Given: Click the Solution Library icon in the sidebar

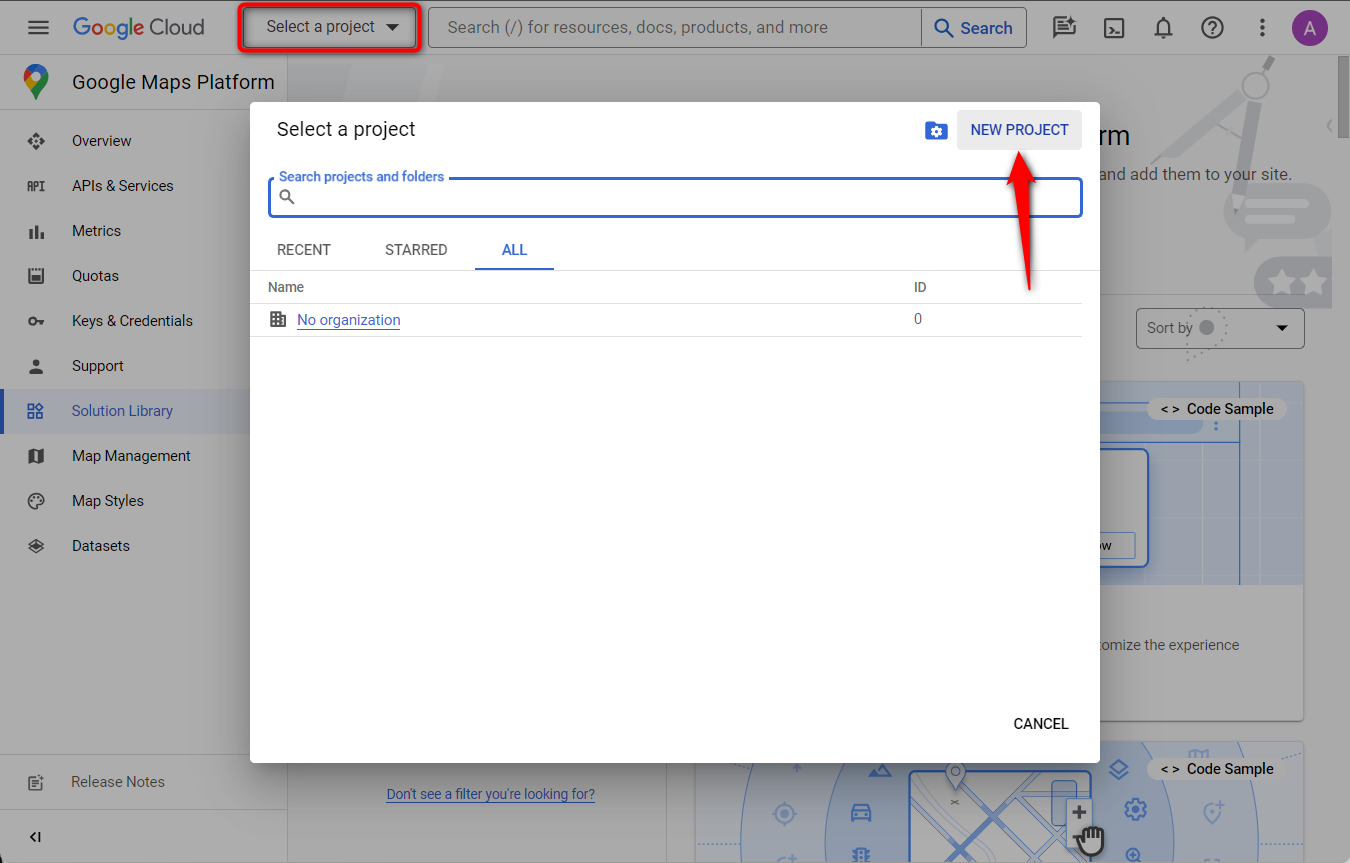Looking at the screenshot, I should [36, 411].
